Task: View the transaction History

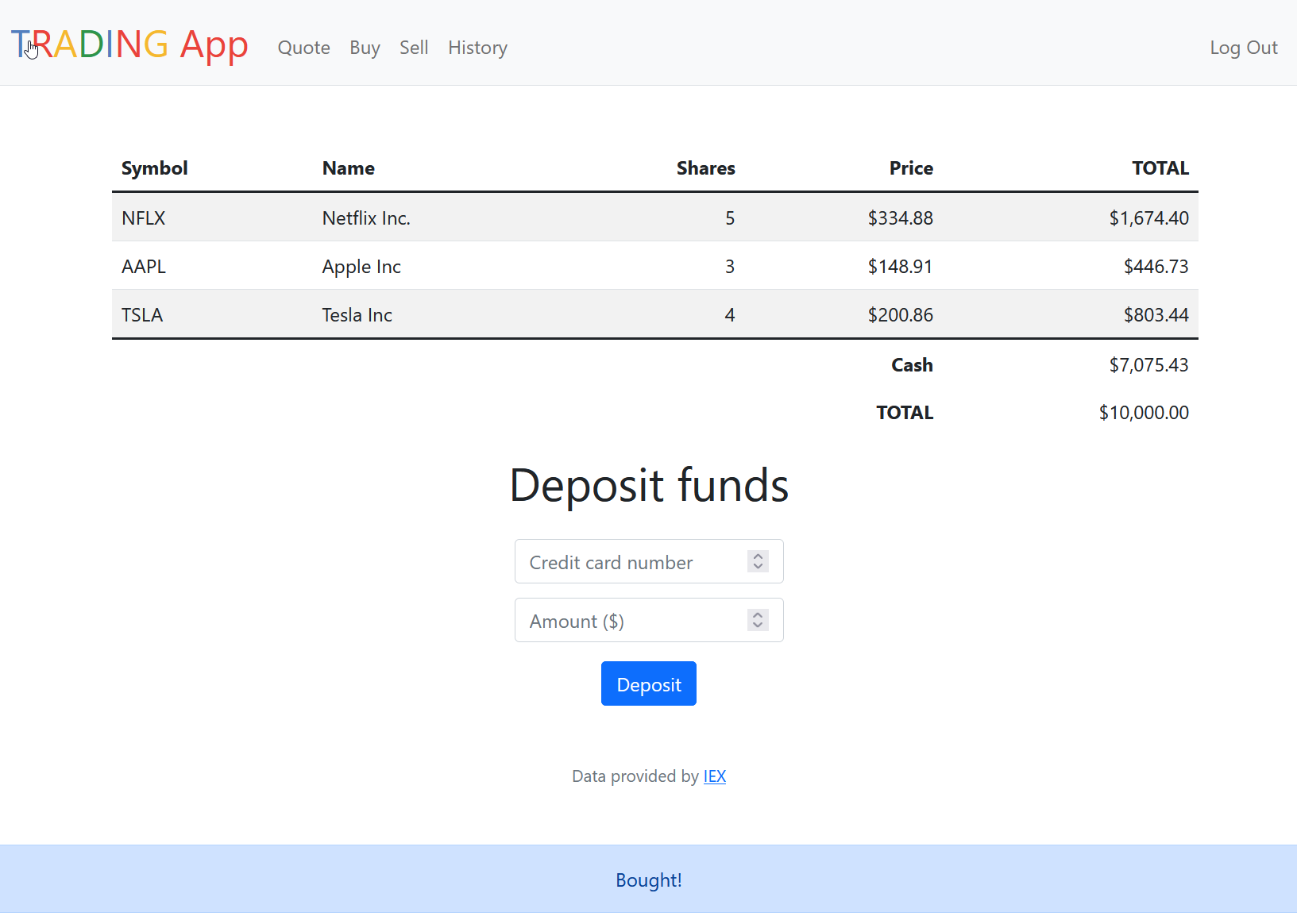Action: pyautogui.click(x=477, y=48)
